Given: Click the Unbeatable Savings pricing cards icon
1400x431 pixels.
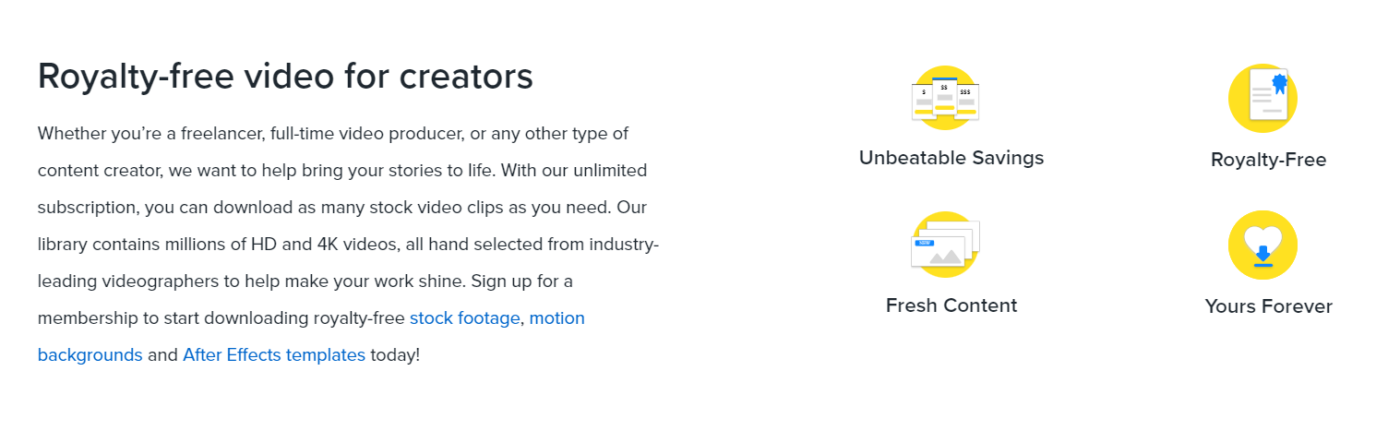Looking at the screenshot, I should [x=945, y=97].
